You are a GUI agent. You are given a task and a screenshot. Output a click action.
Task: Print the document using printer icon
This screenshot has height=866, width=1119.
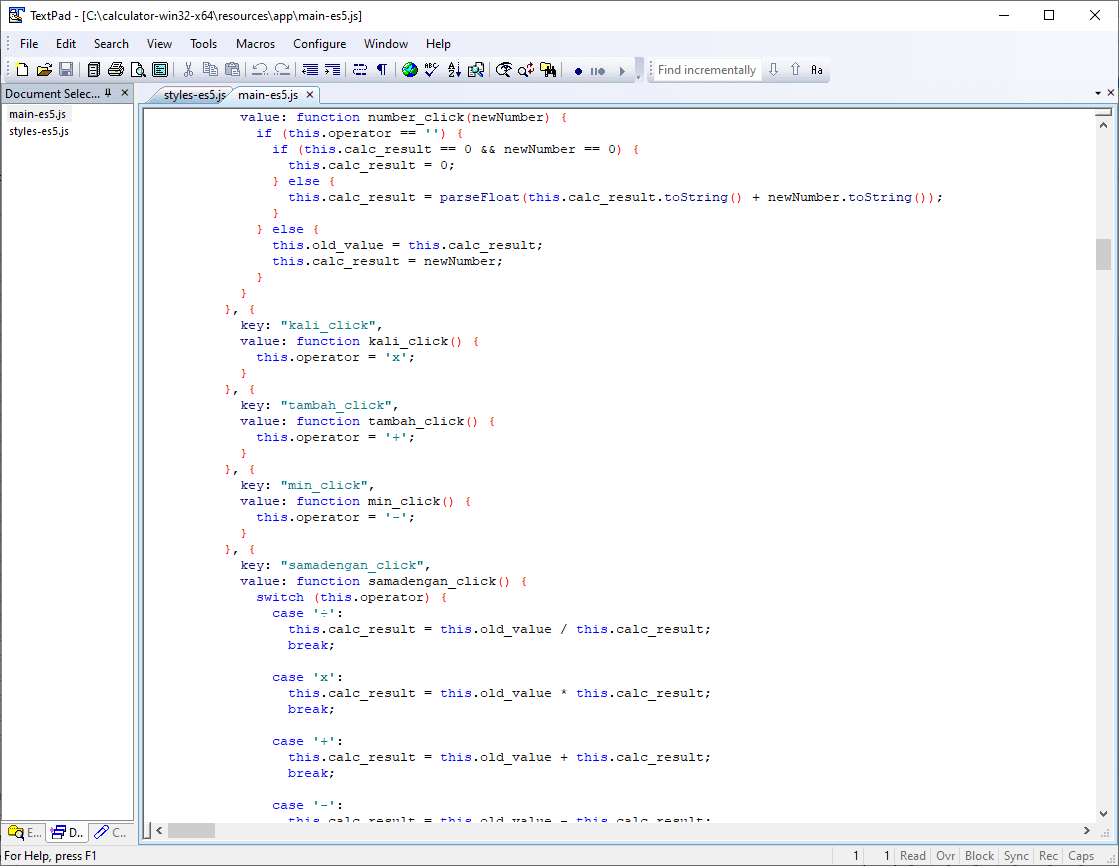coord(116,70)
